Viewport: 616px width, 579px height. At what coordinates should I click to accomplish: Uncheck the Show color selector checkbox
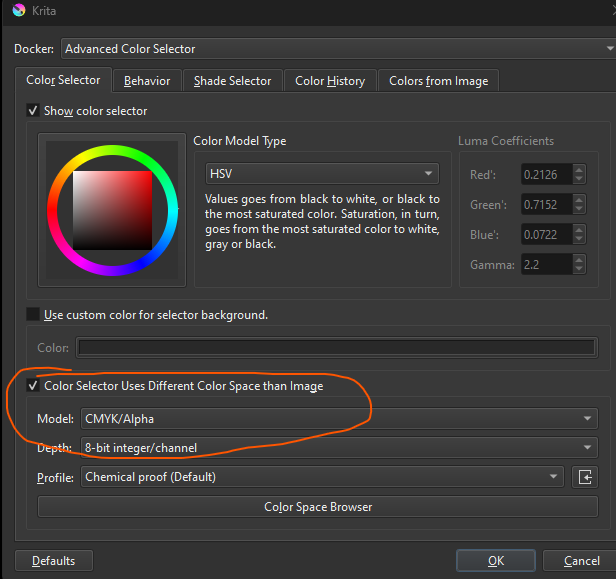[34, 110]
